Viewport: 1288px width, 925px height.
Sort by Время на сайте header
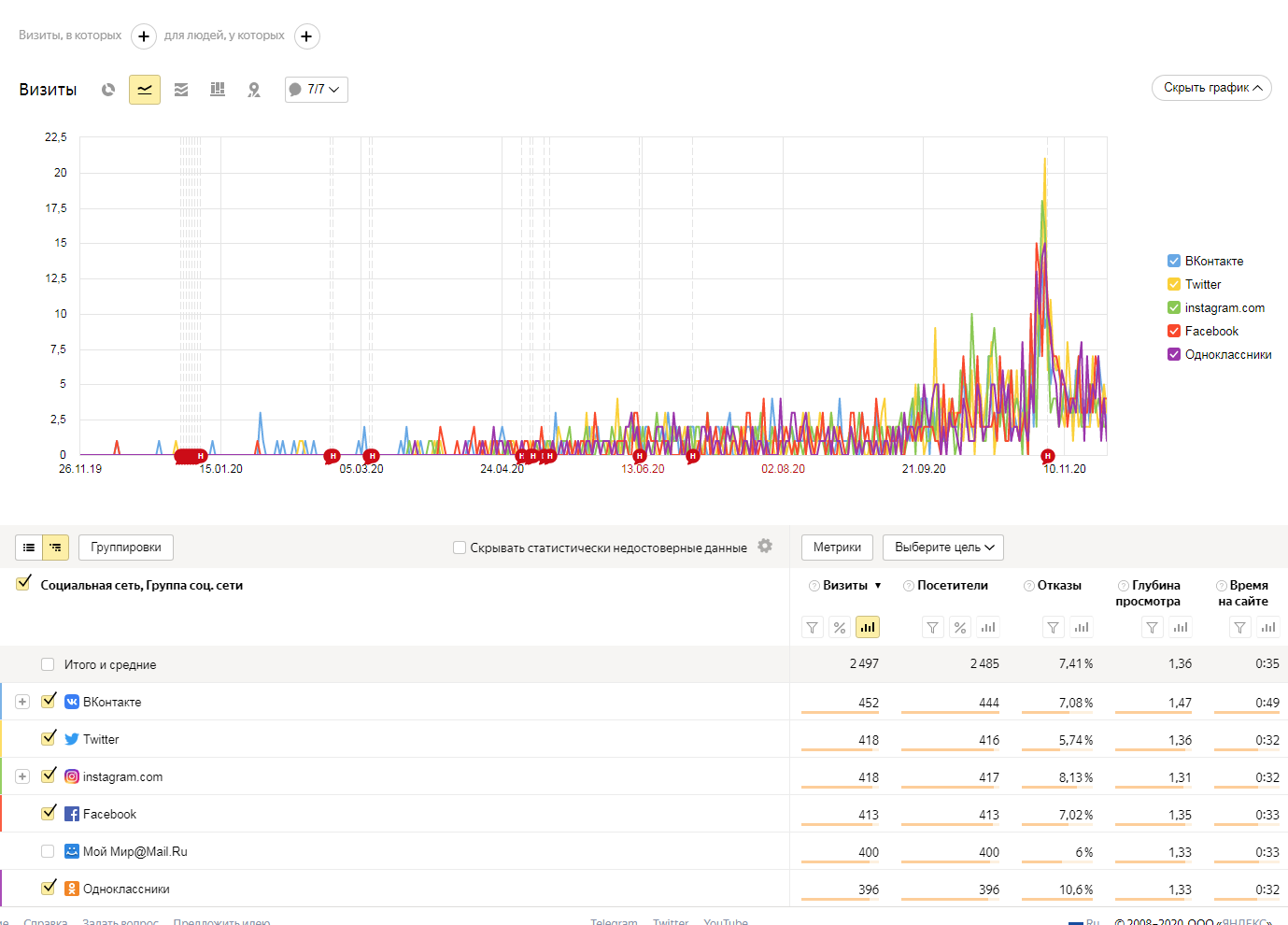pyautogui.click(x=1243, y=593)
